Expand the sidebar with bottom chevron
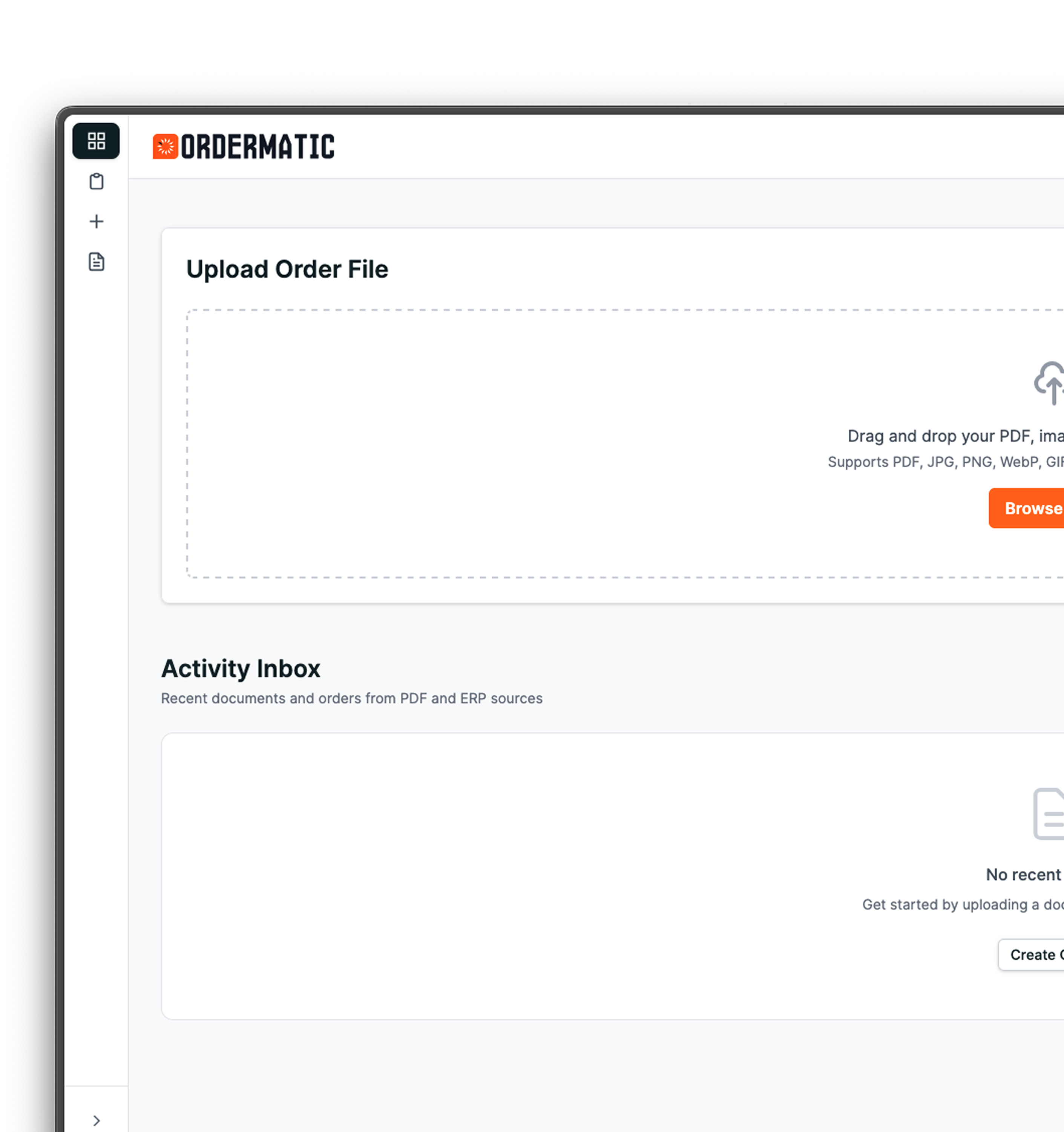This screenshot has width=1064, height=1132. click(96, 1121)
